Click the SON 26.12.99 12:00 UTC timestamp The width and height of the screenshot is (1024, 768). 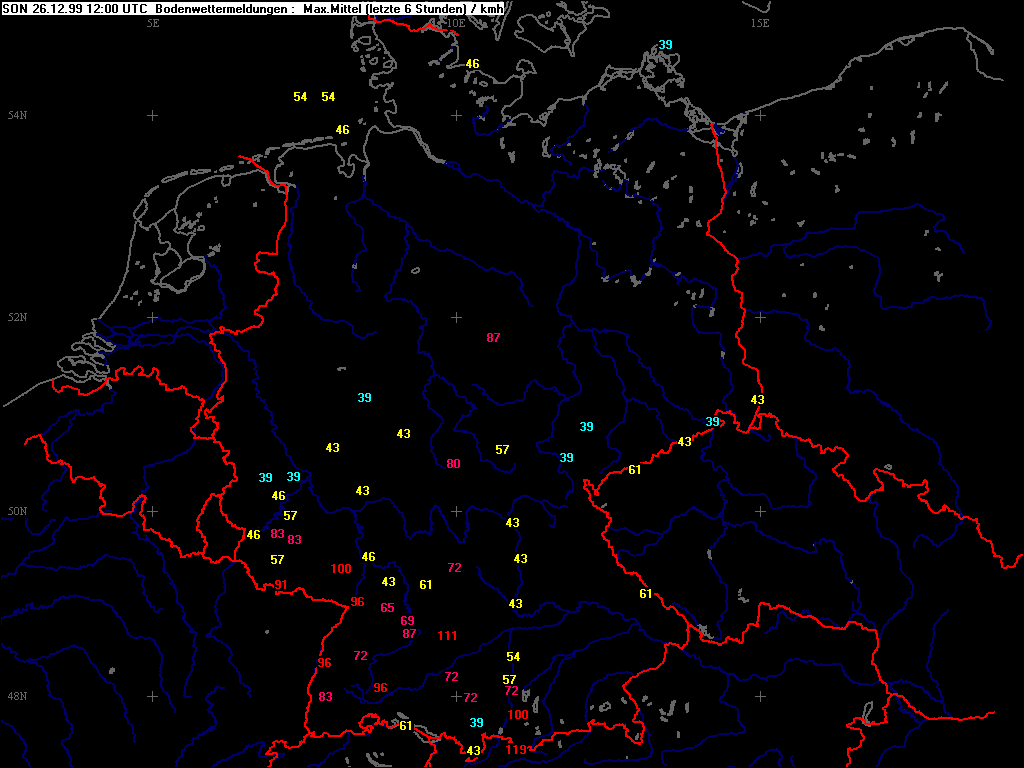pyautogui.click(x=76, y=8)
